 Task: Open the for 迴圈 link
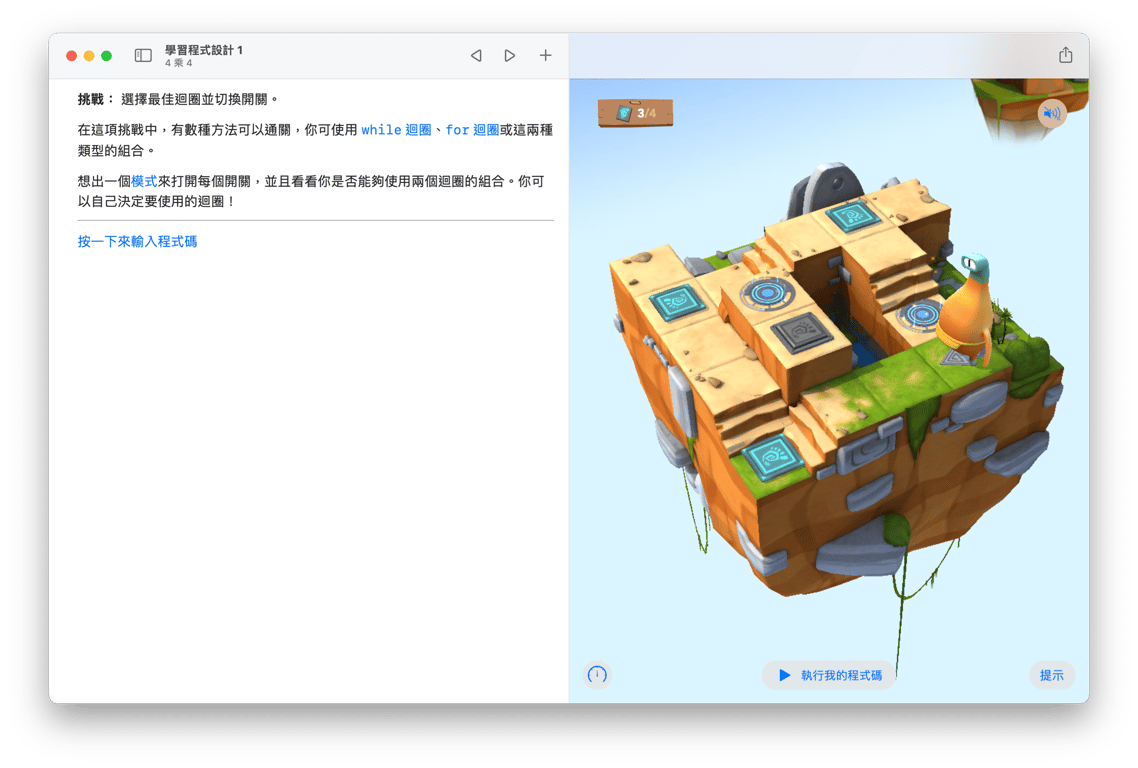coord(472,130)
